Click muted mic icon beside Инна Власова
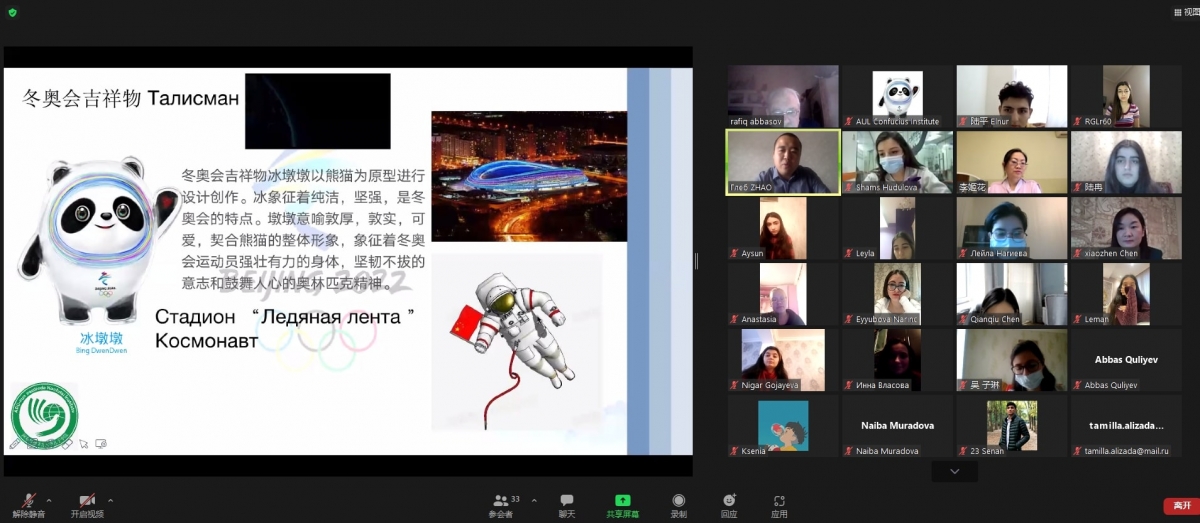Screen dimensions: 1200x523 coord(849,385)
